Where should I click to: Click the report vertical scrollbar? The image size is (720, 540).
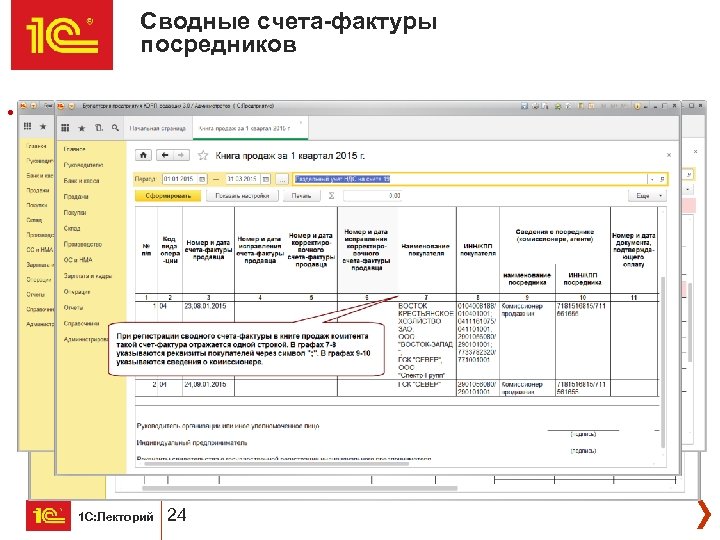(663, 363)
